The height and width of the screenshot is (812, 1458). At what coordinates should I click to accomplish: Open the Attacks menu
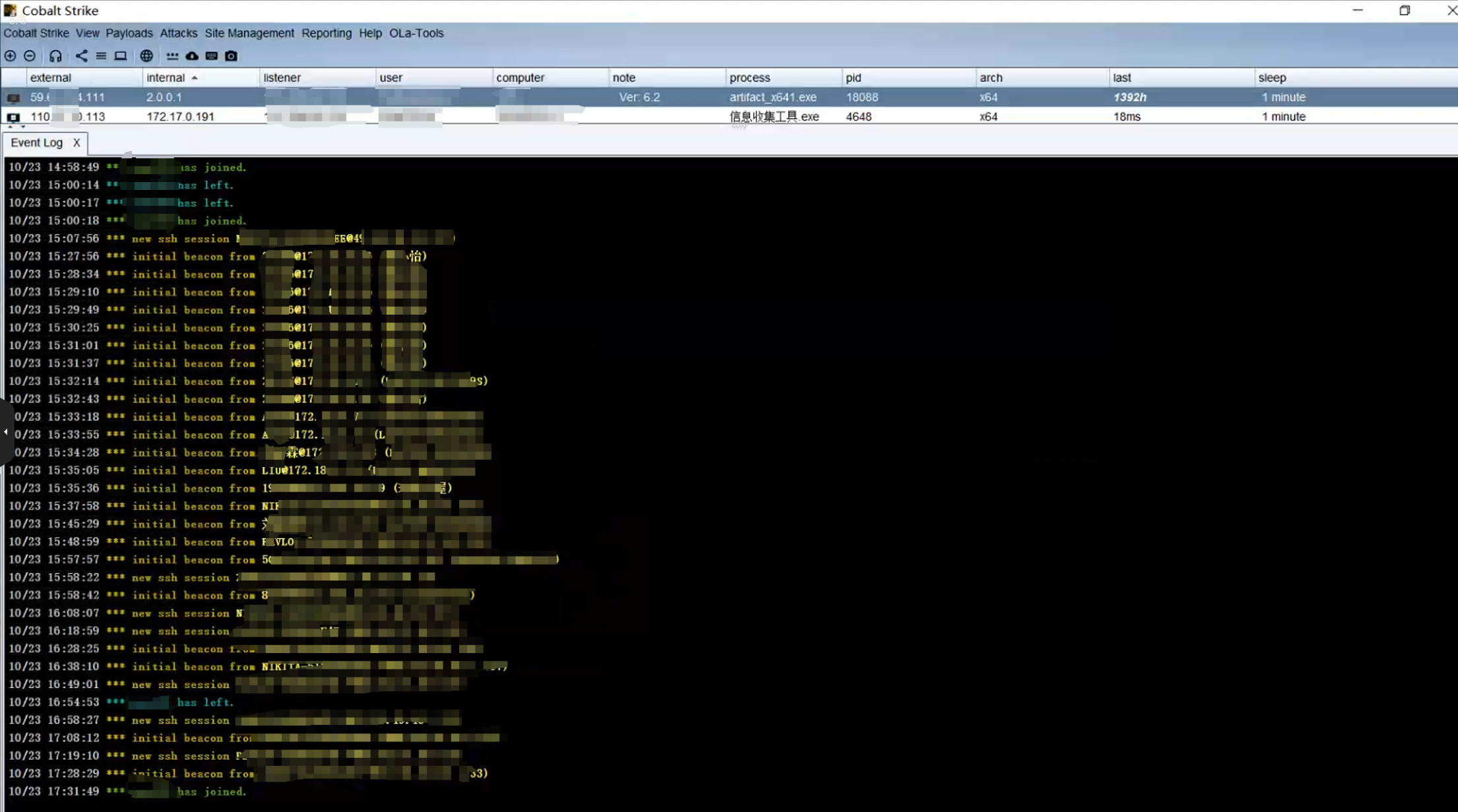(x=179, y=33)
